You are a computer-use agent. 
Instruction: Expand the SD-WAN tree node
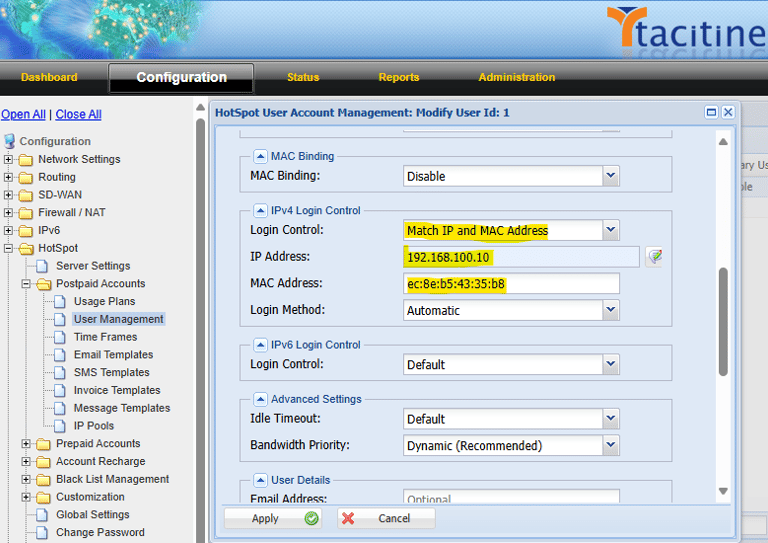point(8,195)
